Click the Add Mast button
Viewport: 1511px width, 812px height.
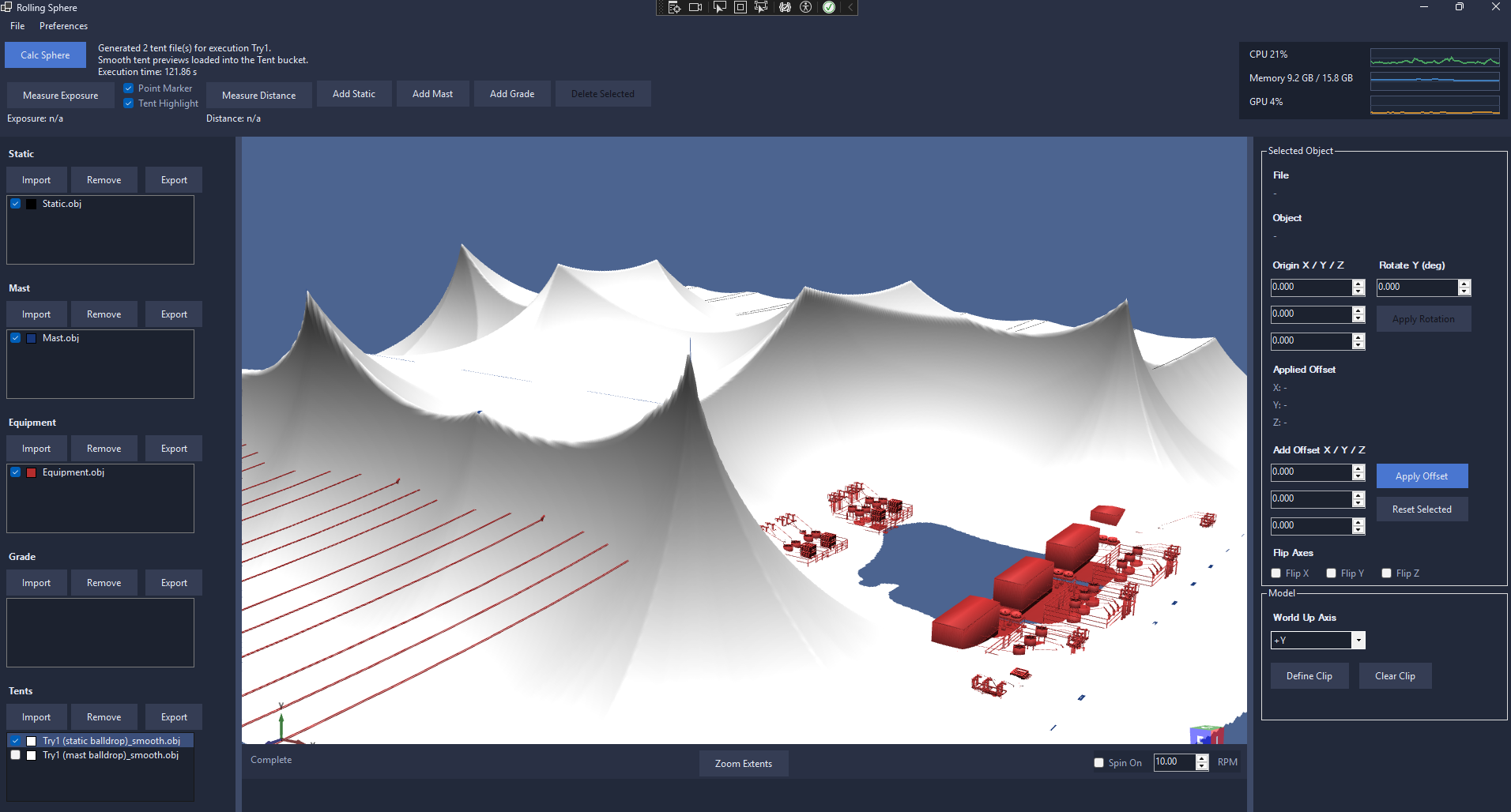[433, 94]
